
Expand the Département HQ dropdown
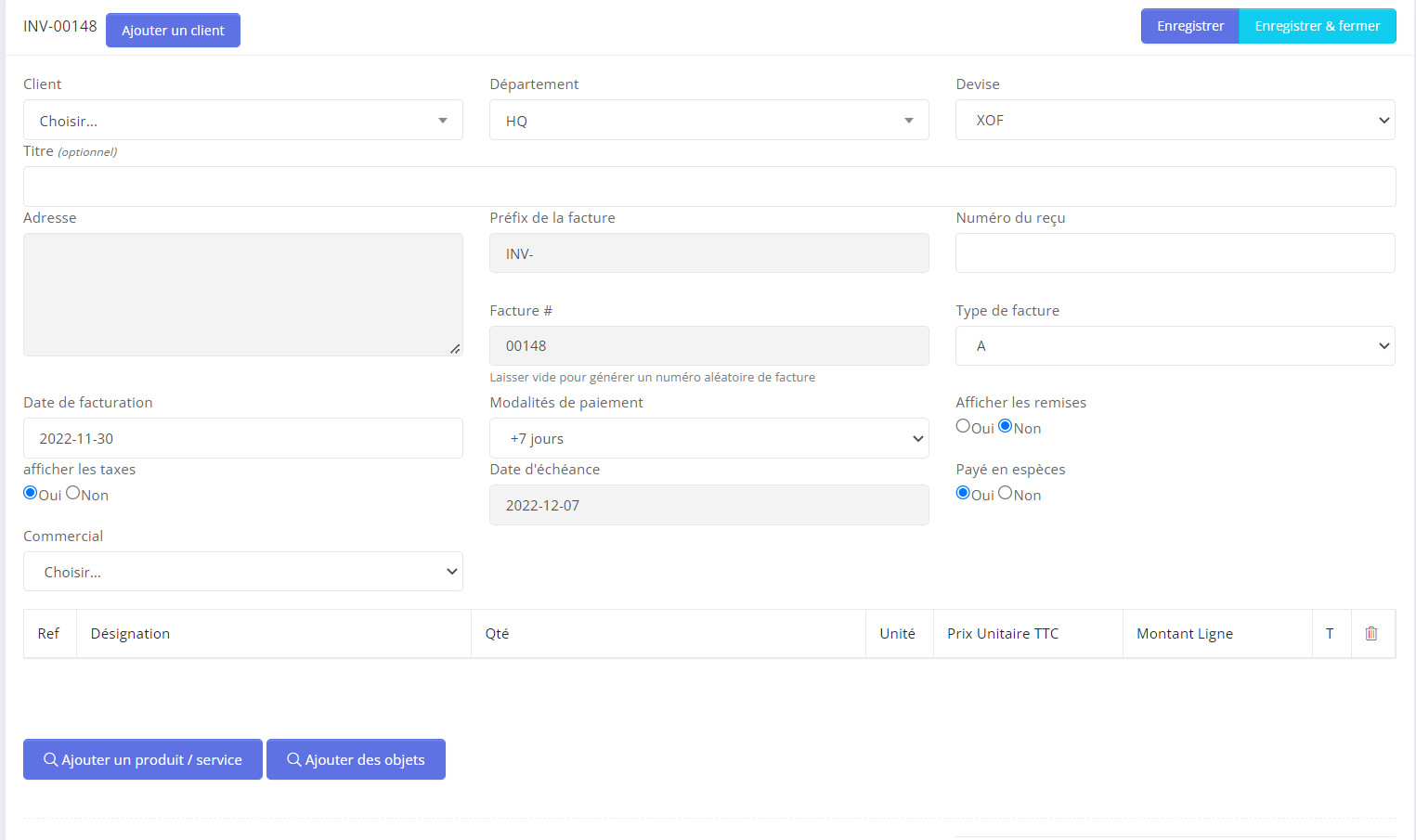(708, 121)
